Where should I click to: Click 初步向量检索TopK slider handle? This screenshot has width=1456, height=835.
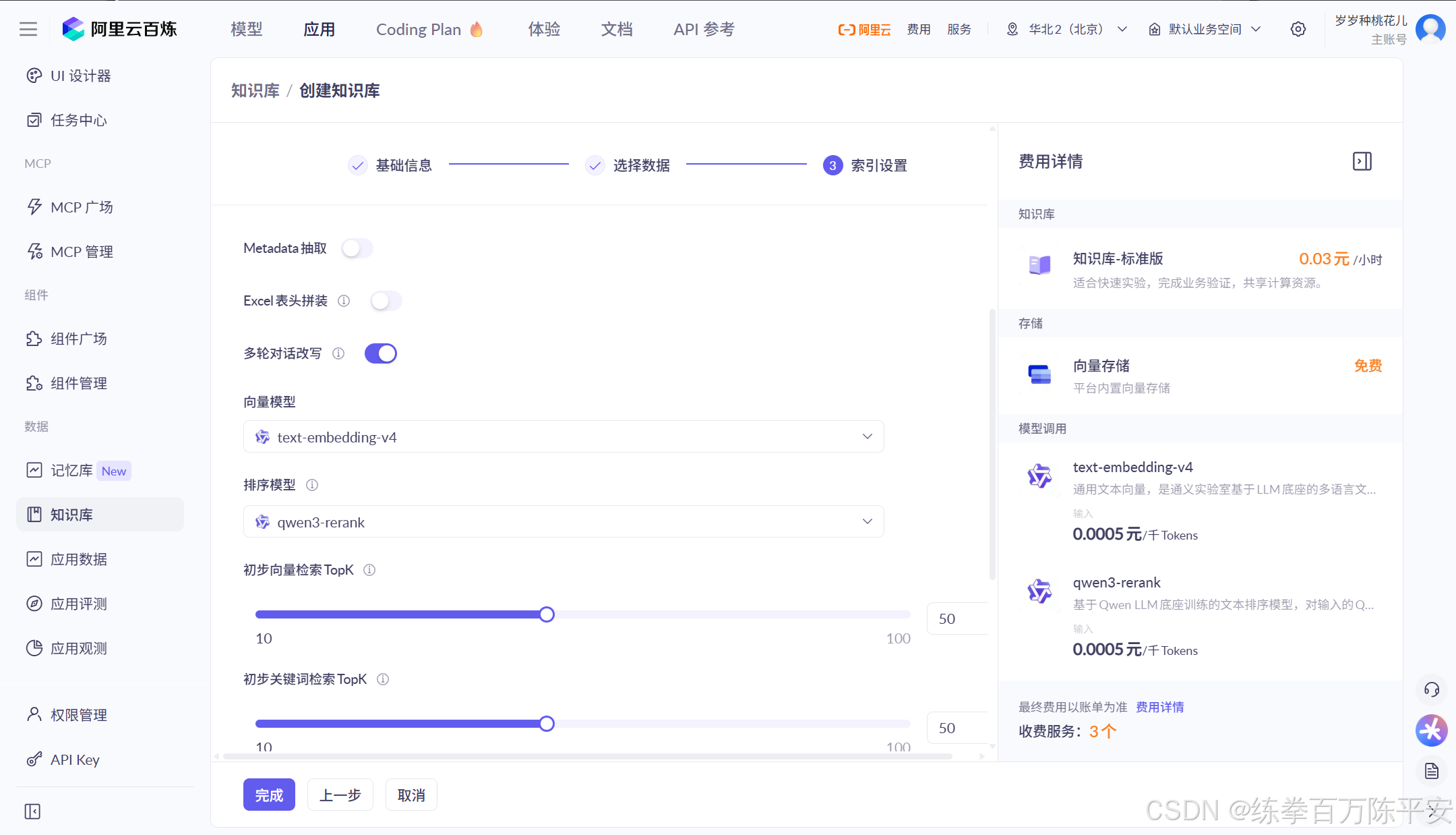[x=547, y=614]
